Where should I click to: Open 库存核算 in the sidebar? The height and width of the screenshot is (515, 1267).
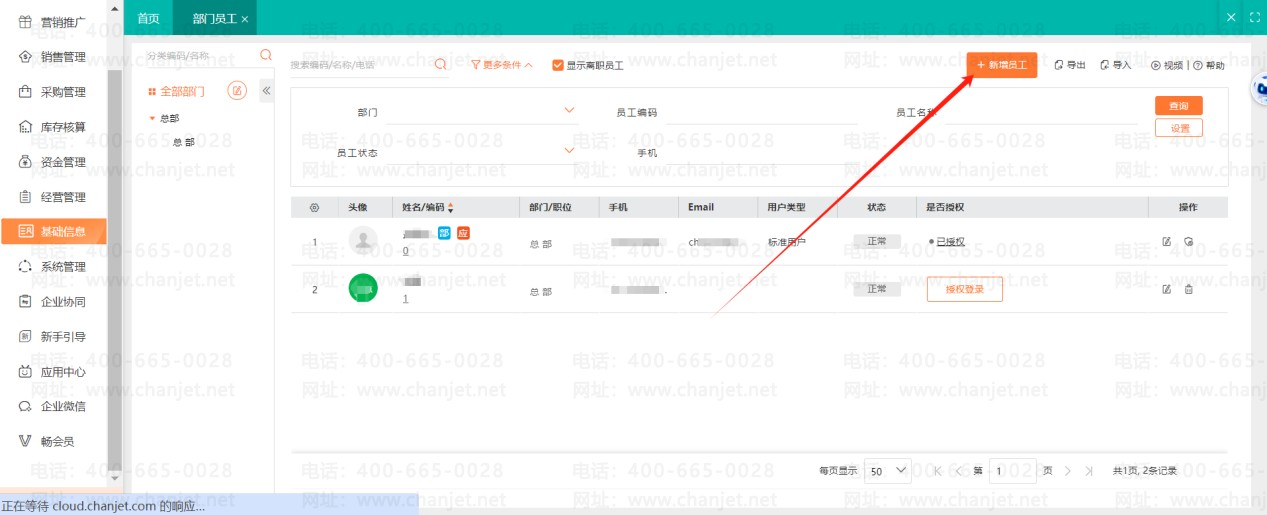click(x=54, y=127)
